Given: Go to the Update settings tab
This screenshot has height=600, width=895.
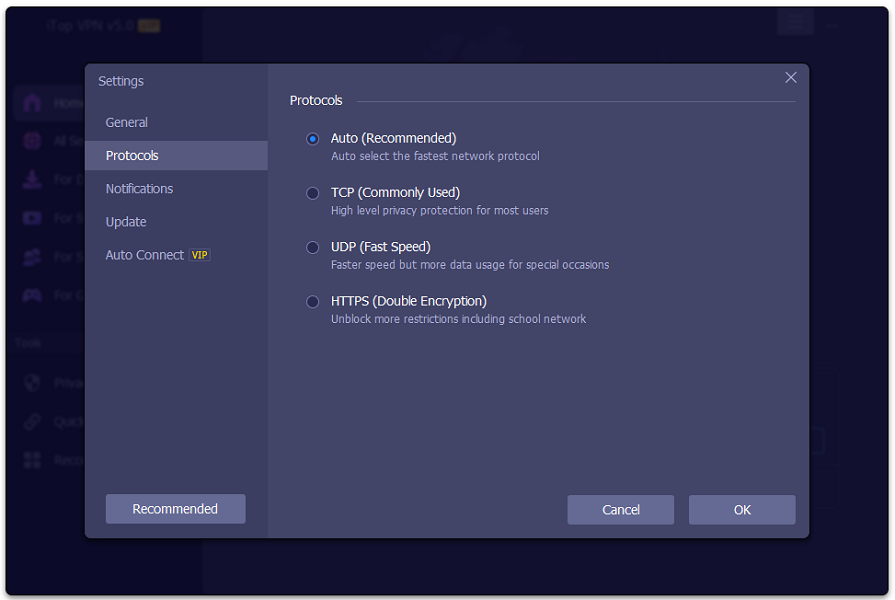Looking at the screenshot, I should coord(126,222).
